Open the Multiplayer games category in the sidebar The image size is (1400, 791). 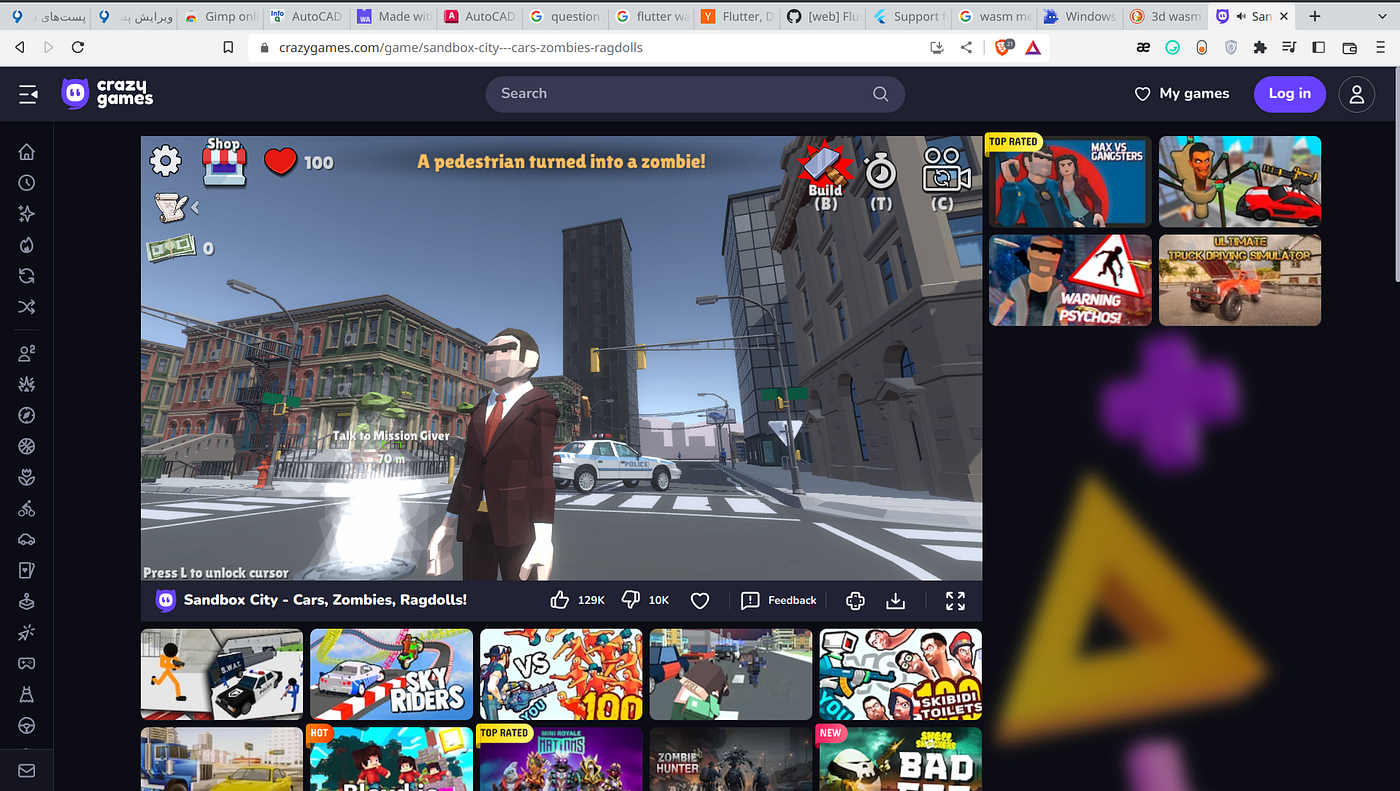pyautogui.click(x=26, y=352)
